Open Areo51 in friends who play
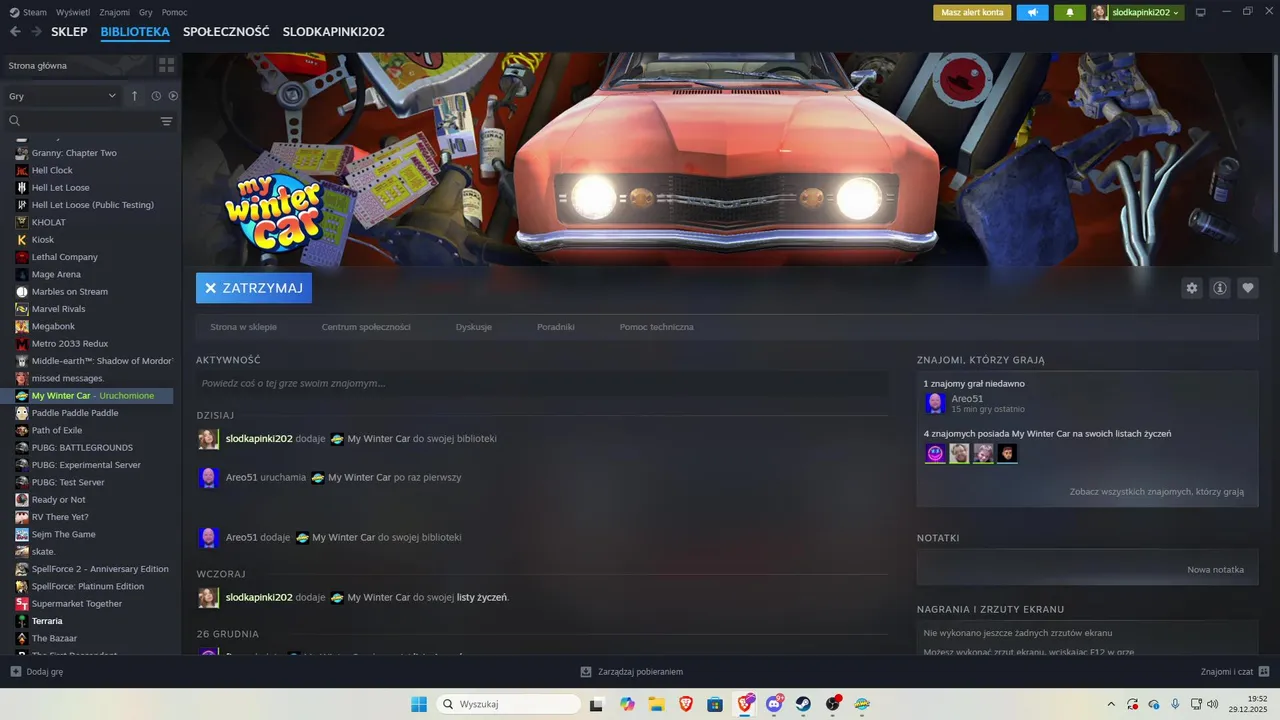Image resolution: width=1280 pixels, height=720 pixels. 967,399
